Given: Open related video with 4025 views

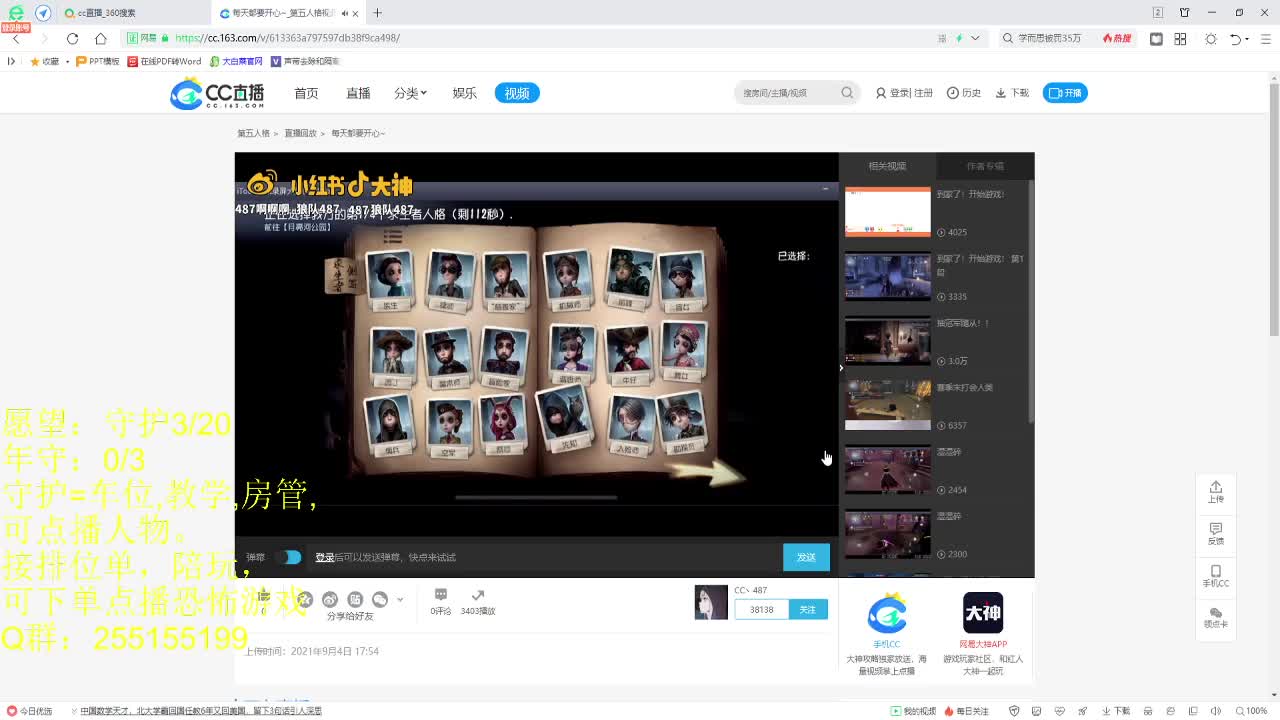Looking at the screenshot, I should [887, 211].
